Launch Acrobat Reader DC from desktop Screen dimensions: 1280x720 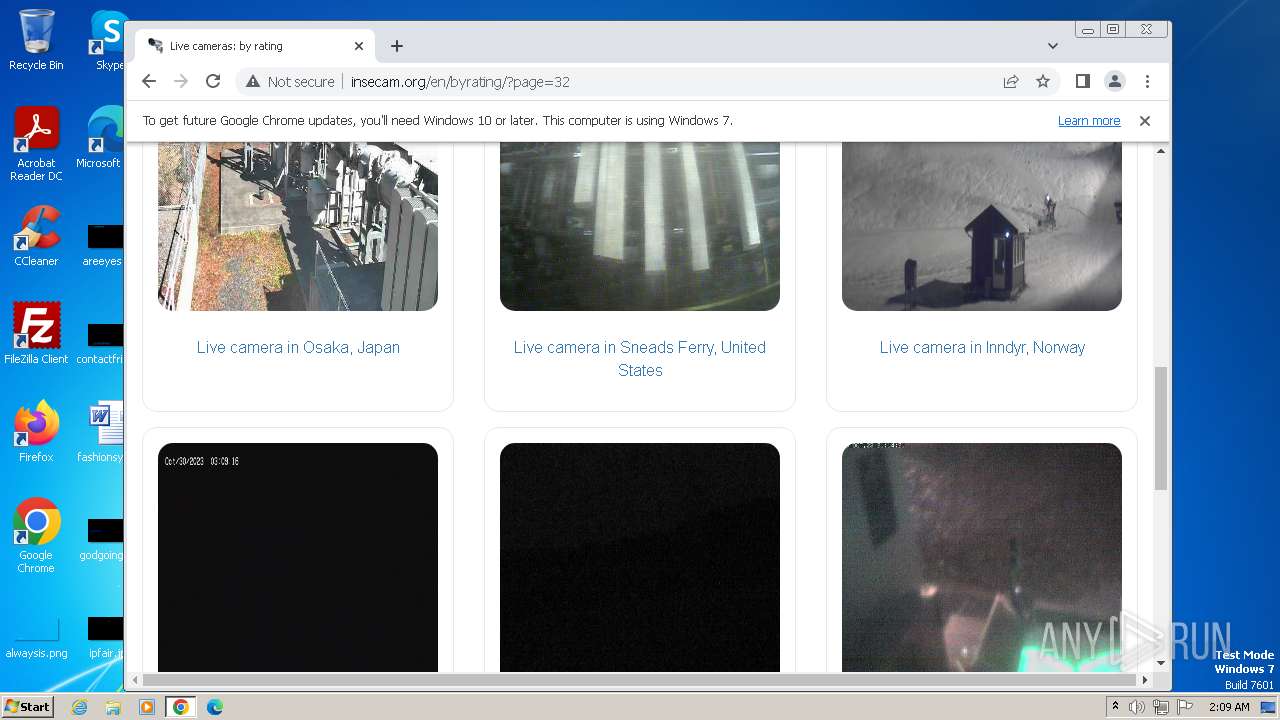(x=36, y=144)
